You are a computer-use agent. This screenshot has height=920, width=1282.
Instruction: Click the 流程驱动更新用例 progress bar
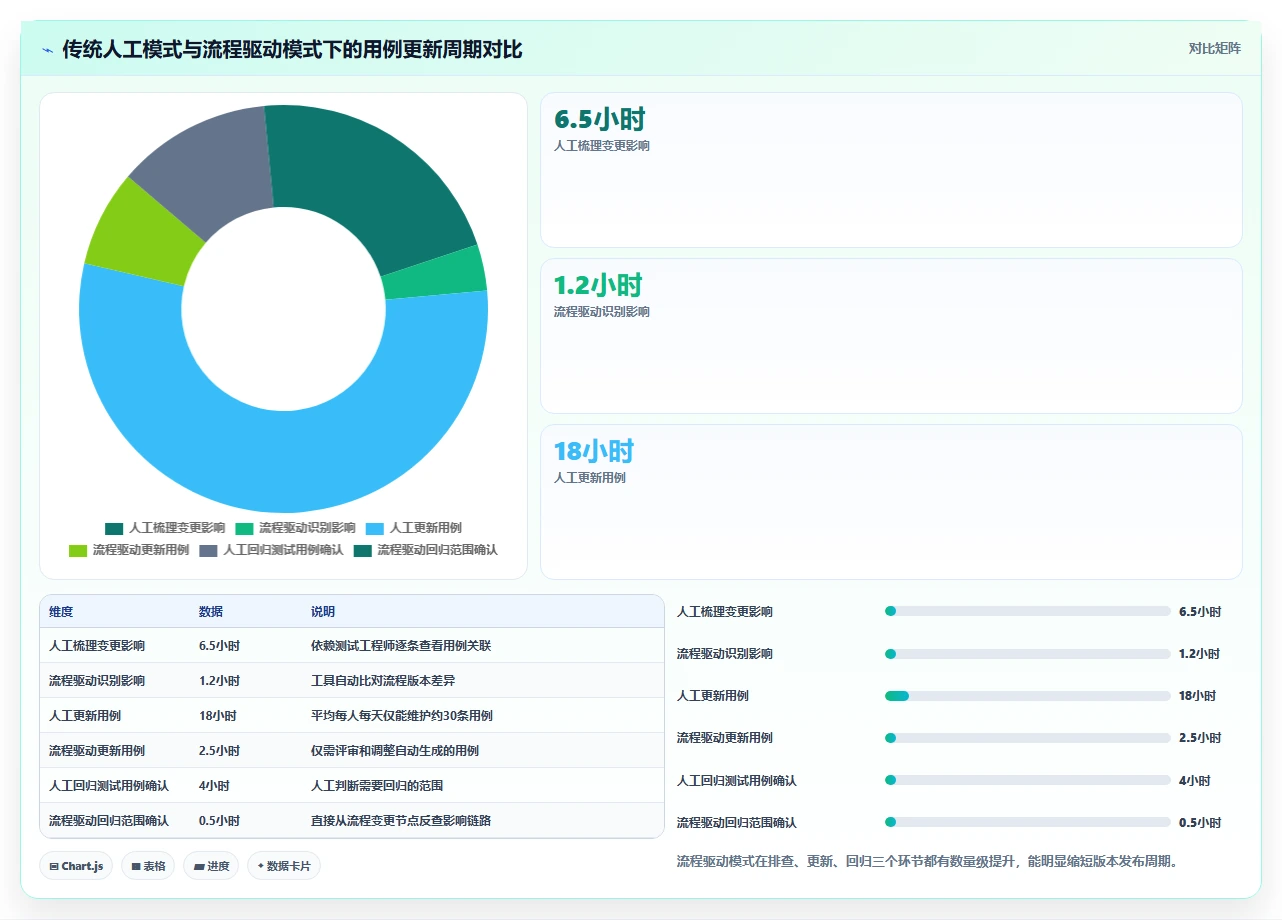(1027, 738)
